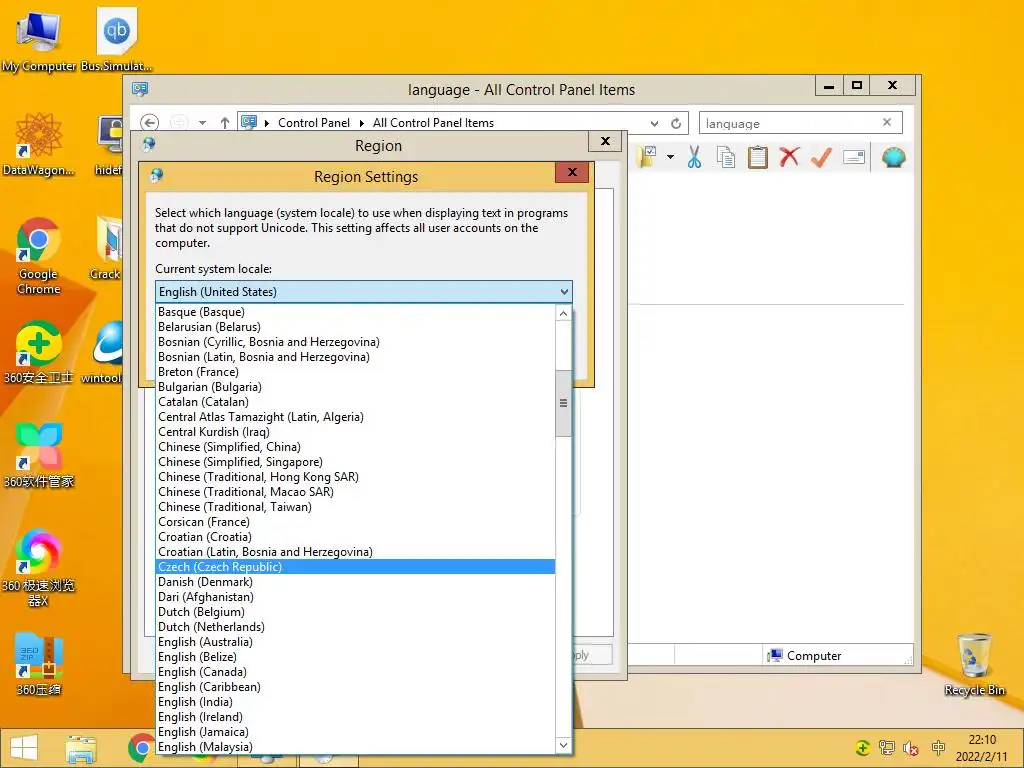
Task: Open recent locations dropdown arrow
Action: [202, 123]
